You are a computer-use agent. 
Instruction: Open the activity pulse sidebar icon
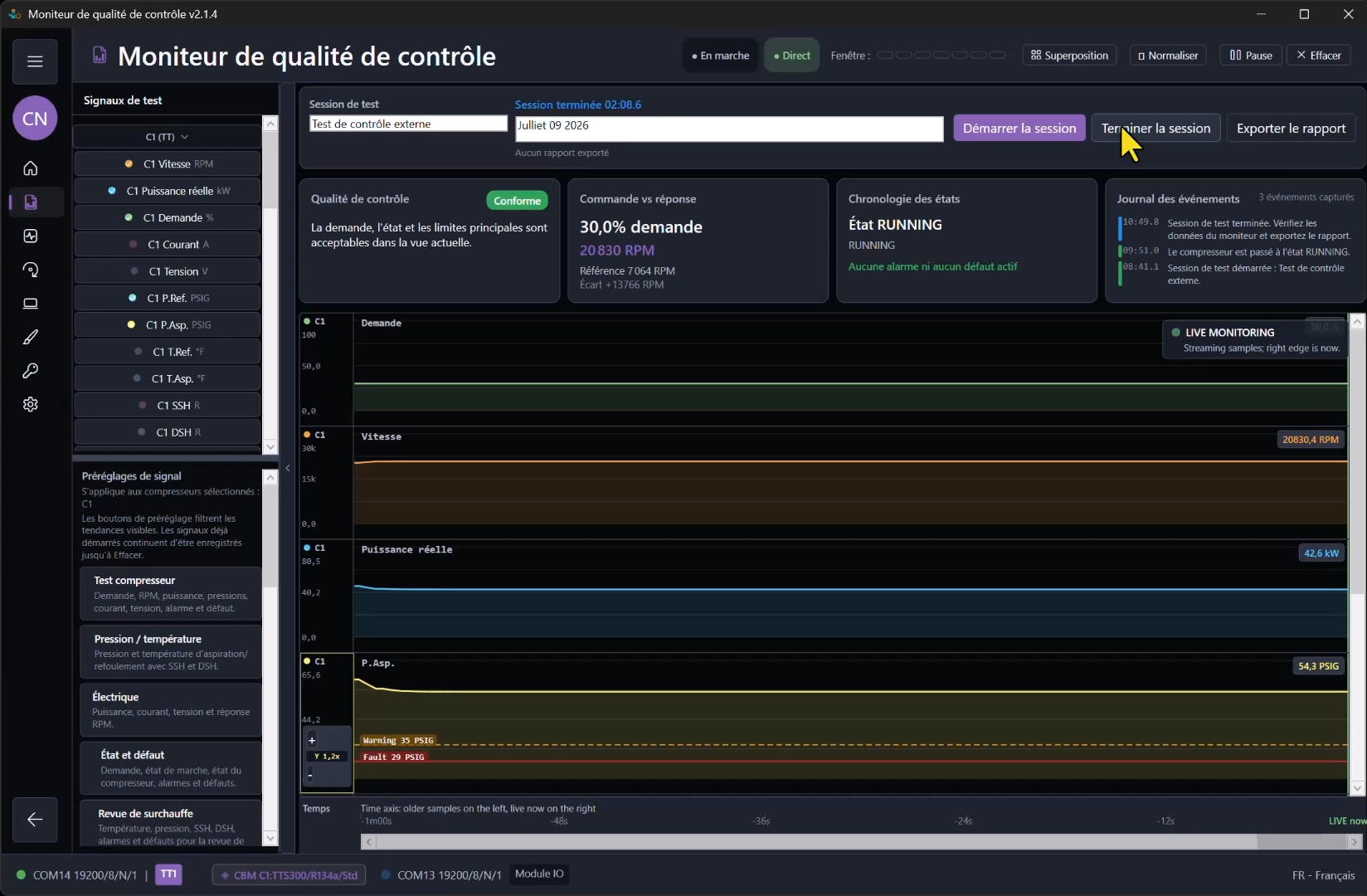point(31,236)
